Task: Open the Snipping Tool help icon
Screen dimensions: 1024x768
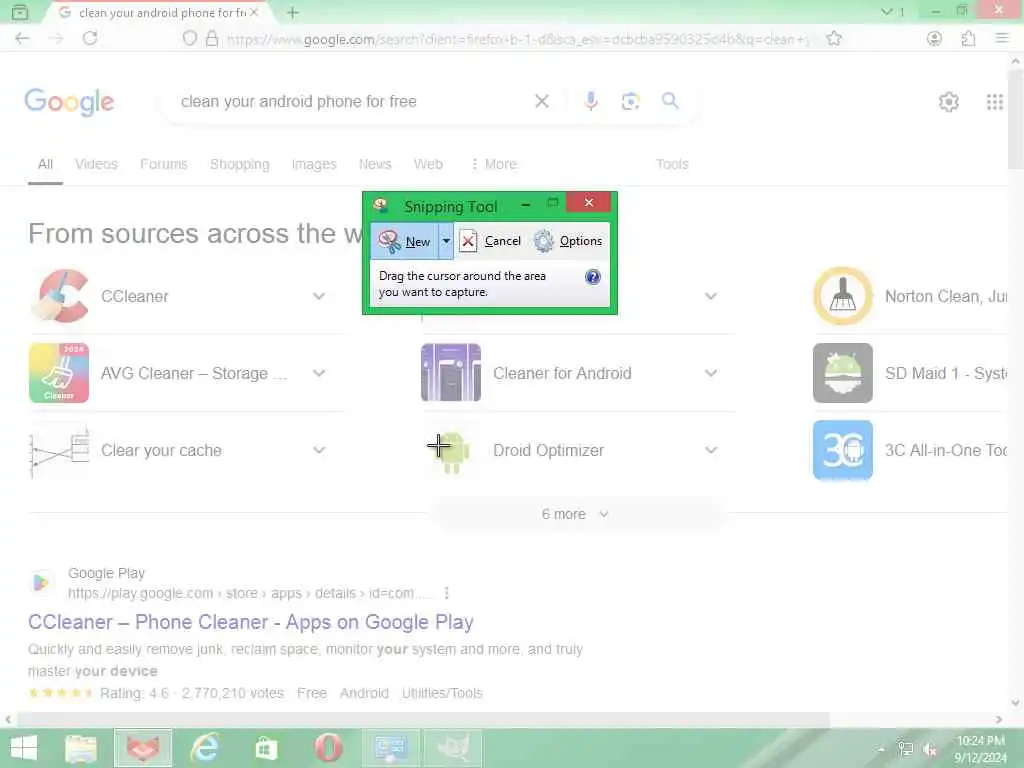Action: [592, 277]
